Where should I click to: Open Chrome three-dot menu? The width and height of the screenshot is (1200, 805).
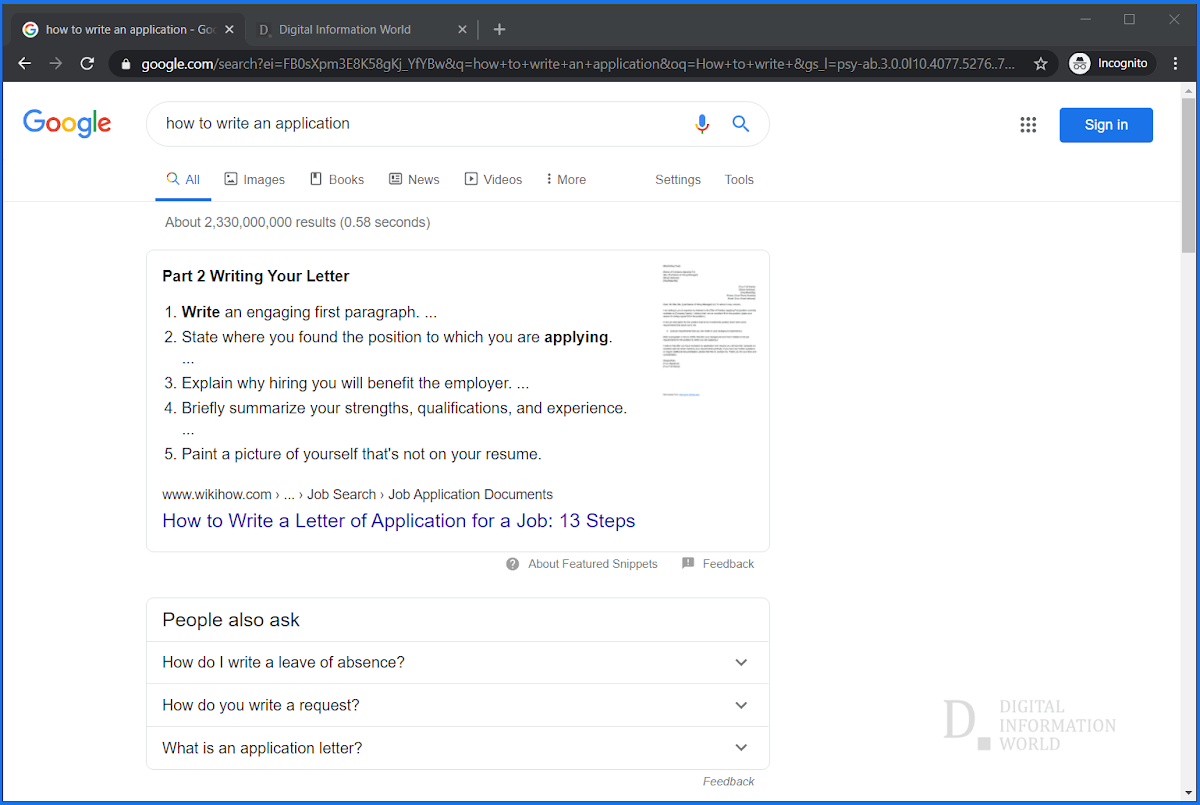pyautogui.click(x=1176, y=63)
